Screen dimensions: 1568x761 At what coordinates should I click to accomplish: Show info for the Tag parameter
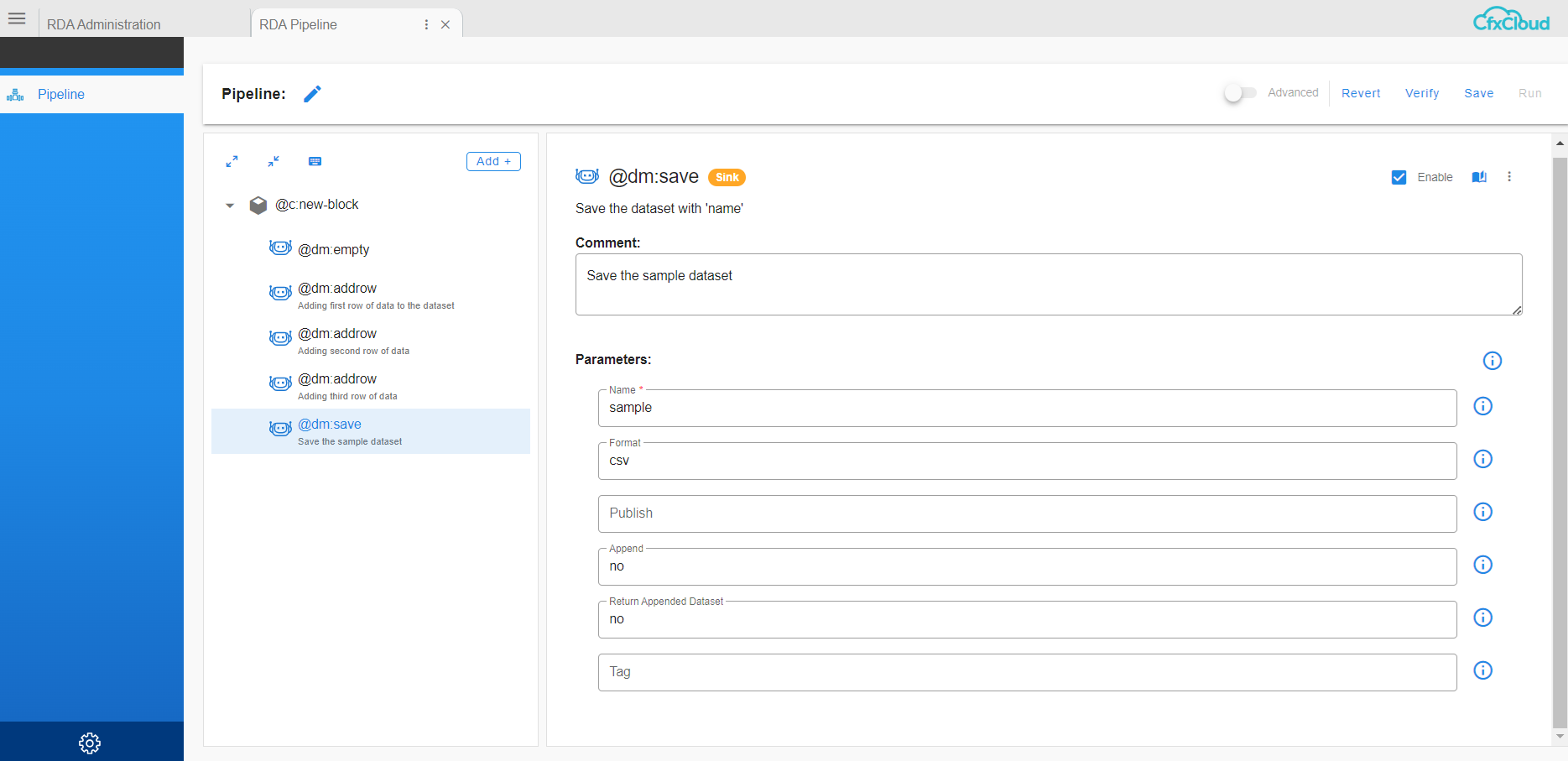[1482, 670]
